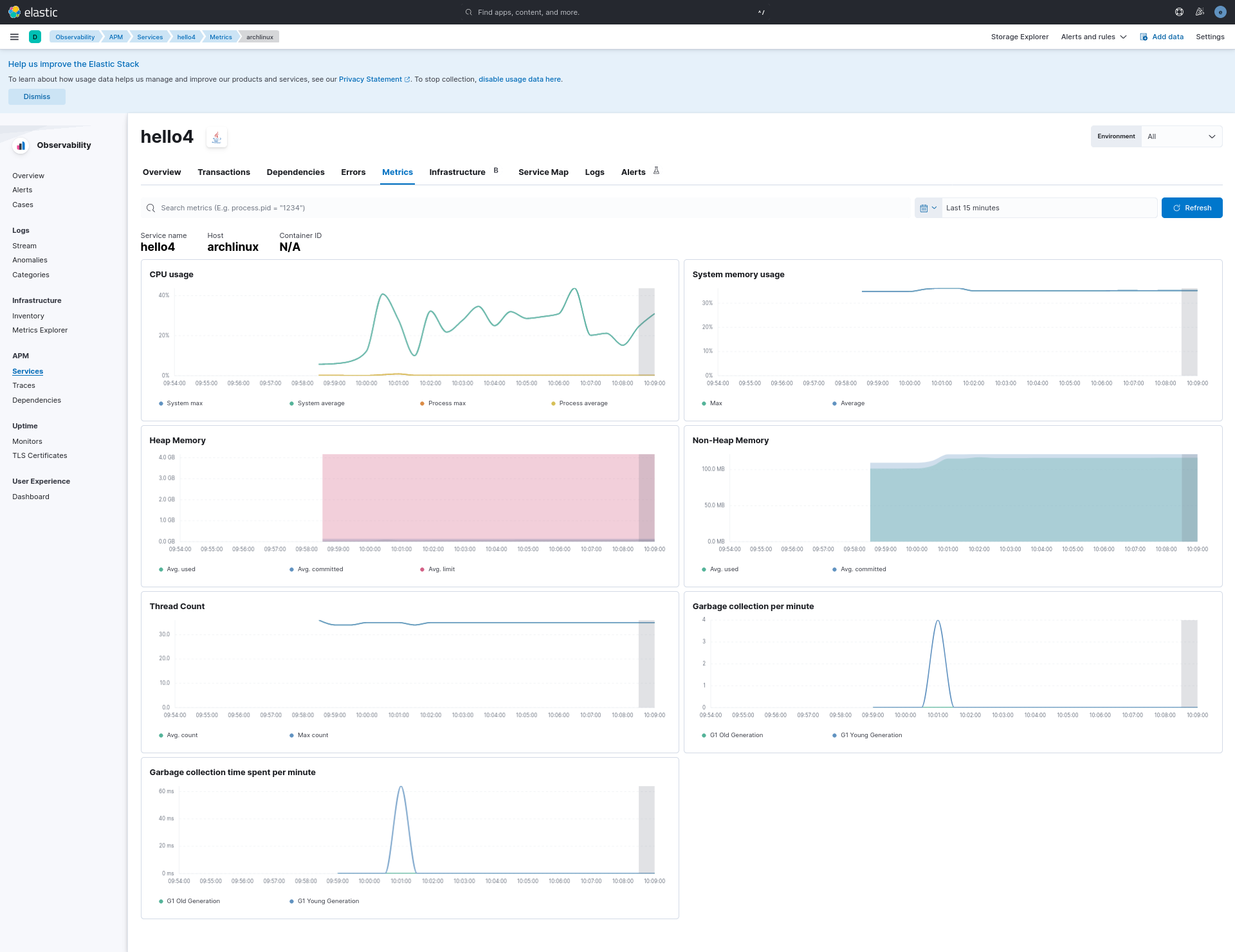Toggle the G1 Young Generation legend in Garbage collection per minute
This screenshot has height=952, width=1235.
point(870,735)
